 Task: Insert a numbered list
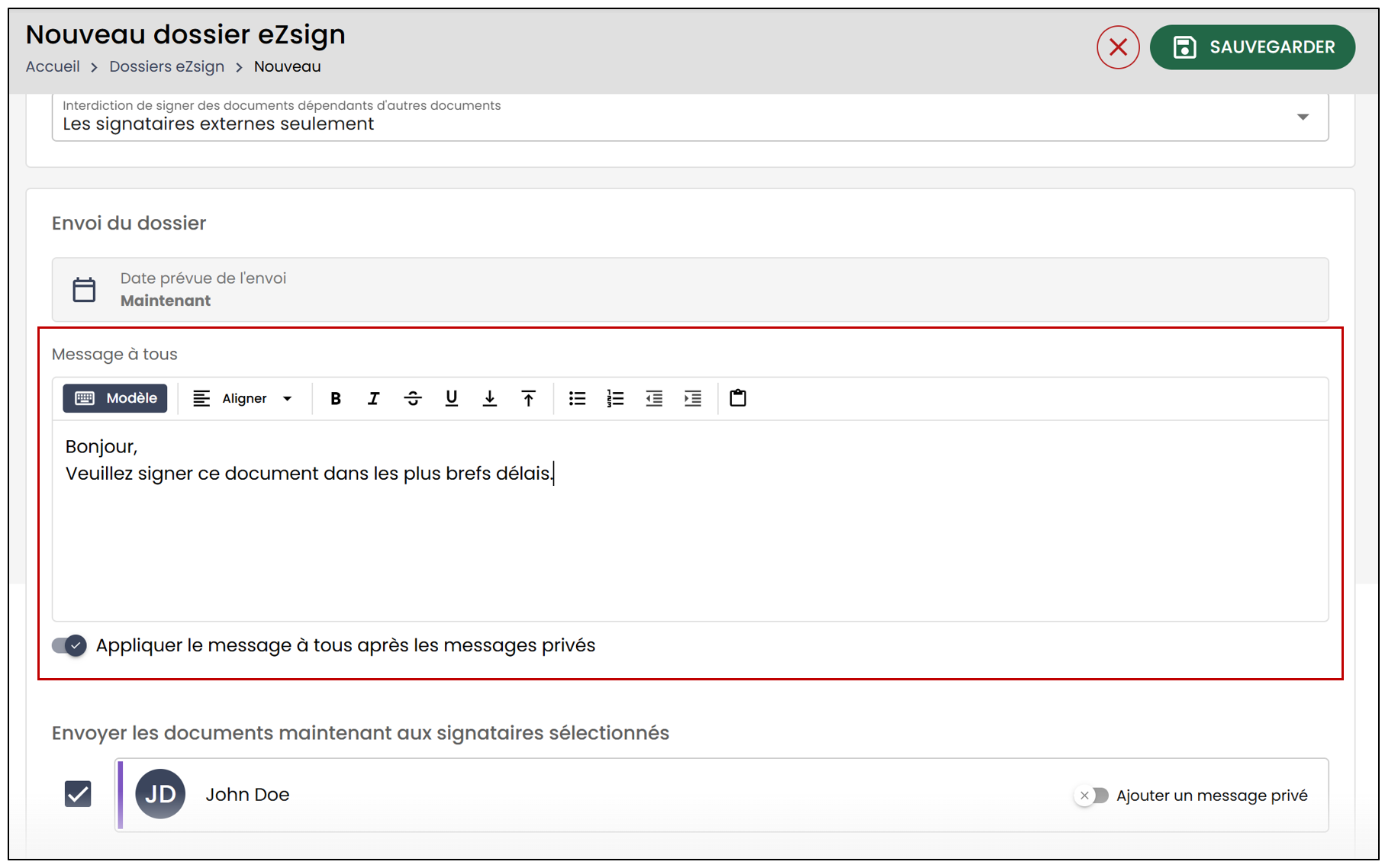(615, 398)
